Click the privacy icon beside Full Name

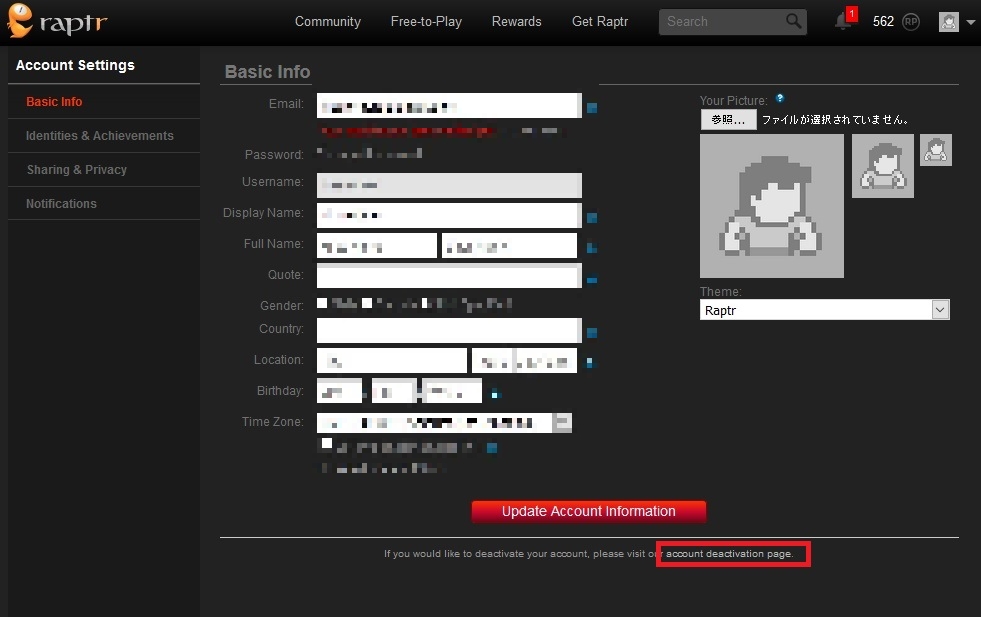click(x=592, y=248)
